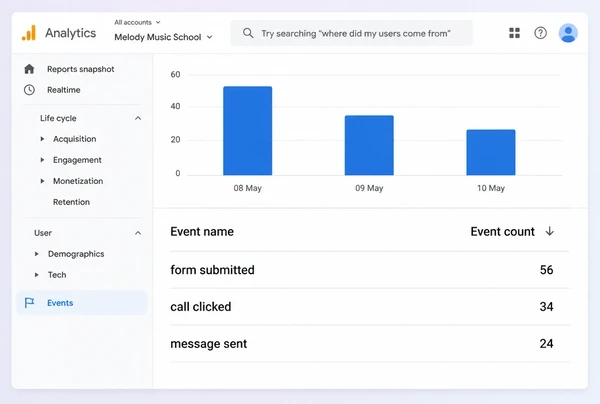Image resolution: width=600 pixels, height=404 pixels.
Task: Open Monetization reports label
Action: (x=78, y=181)
